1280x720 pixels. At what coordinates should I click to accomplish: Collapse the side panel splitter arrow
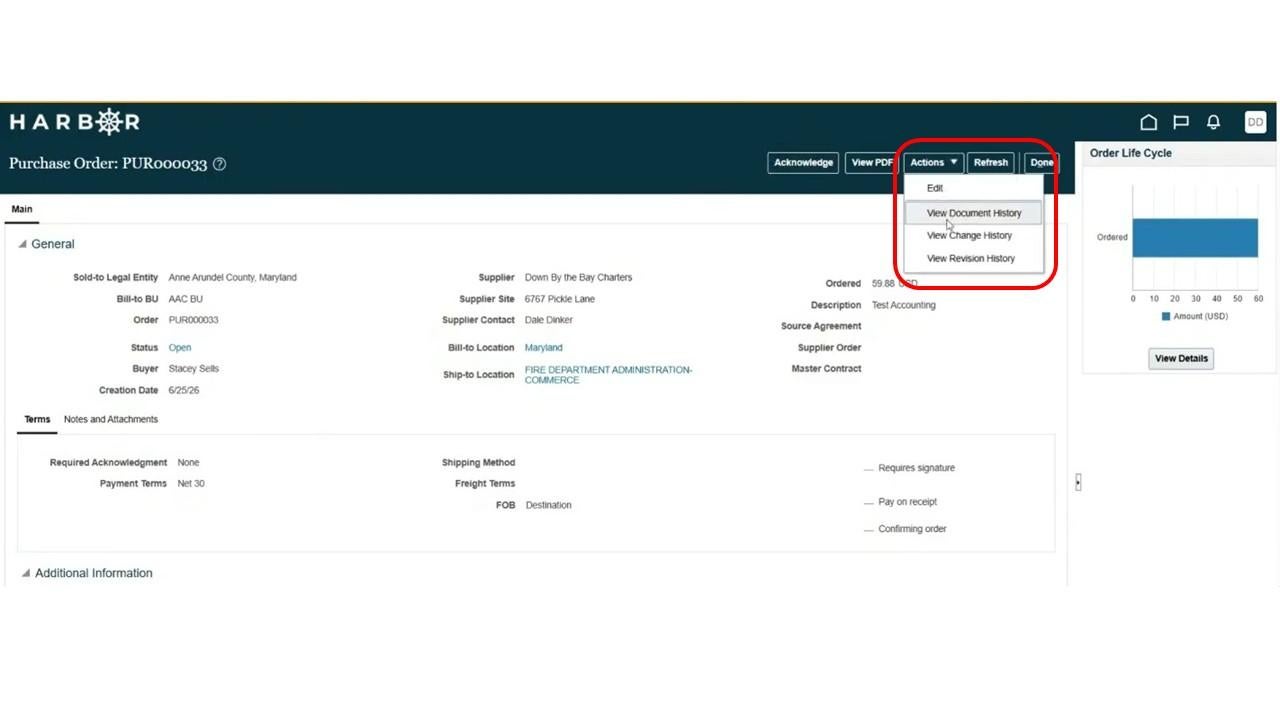(1078, 482)
